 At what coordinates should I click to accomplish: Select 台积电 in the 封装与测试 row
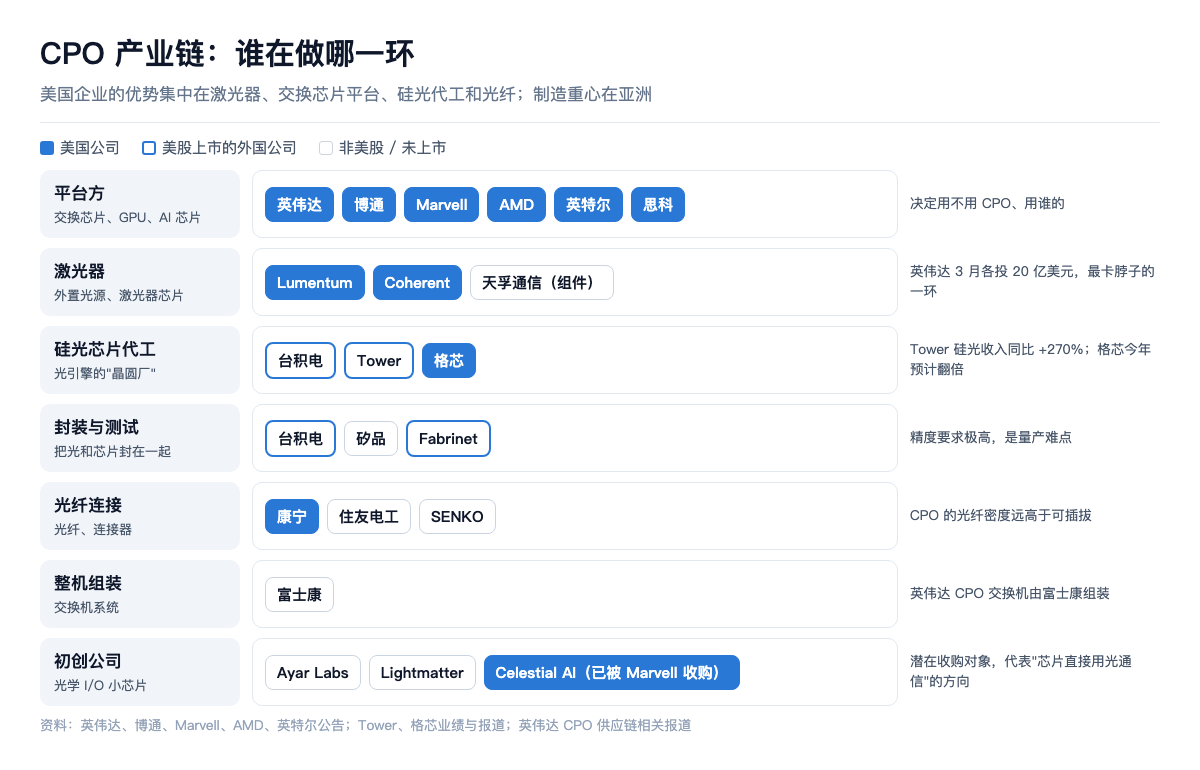coord(300,438)
